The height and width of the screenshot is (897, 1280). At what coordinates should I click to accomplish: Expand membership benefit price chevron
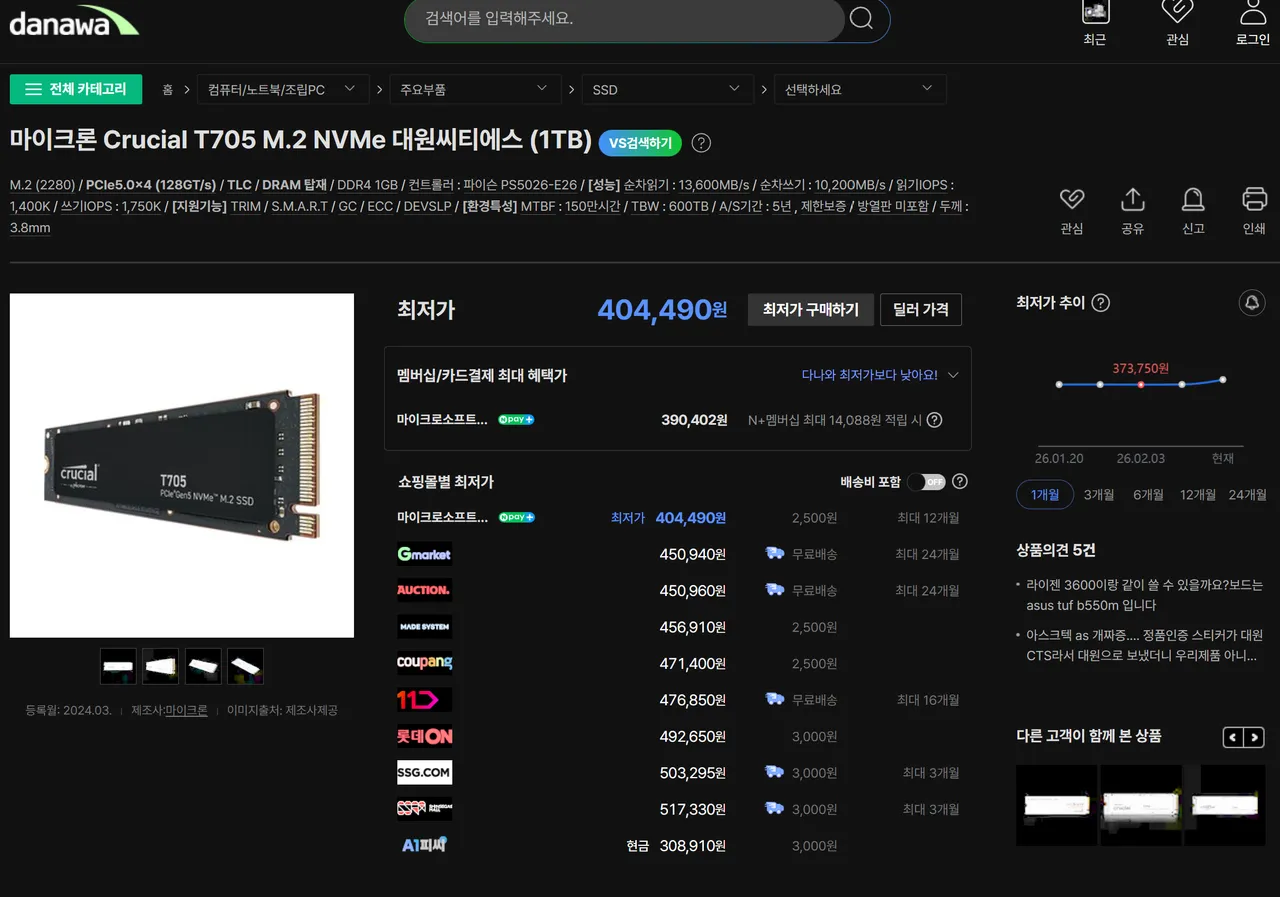953,375
